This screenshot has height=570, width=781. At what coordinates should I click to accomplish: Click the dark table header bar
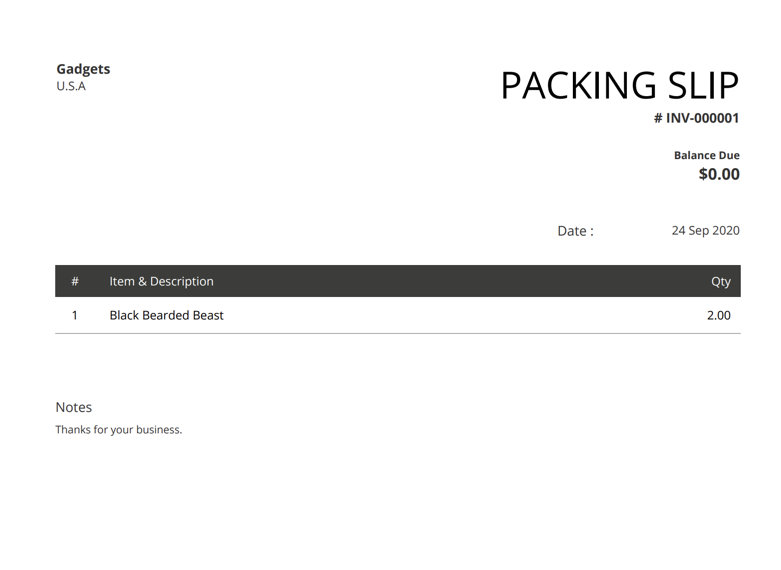point(398,281)
